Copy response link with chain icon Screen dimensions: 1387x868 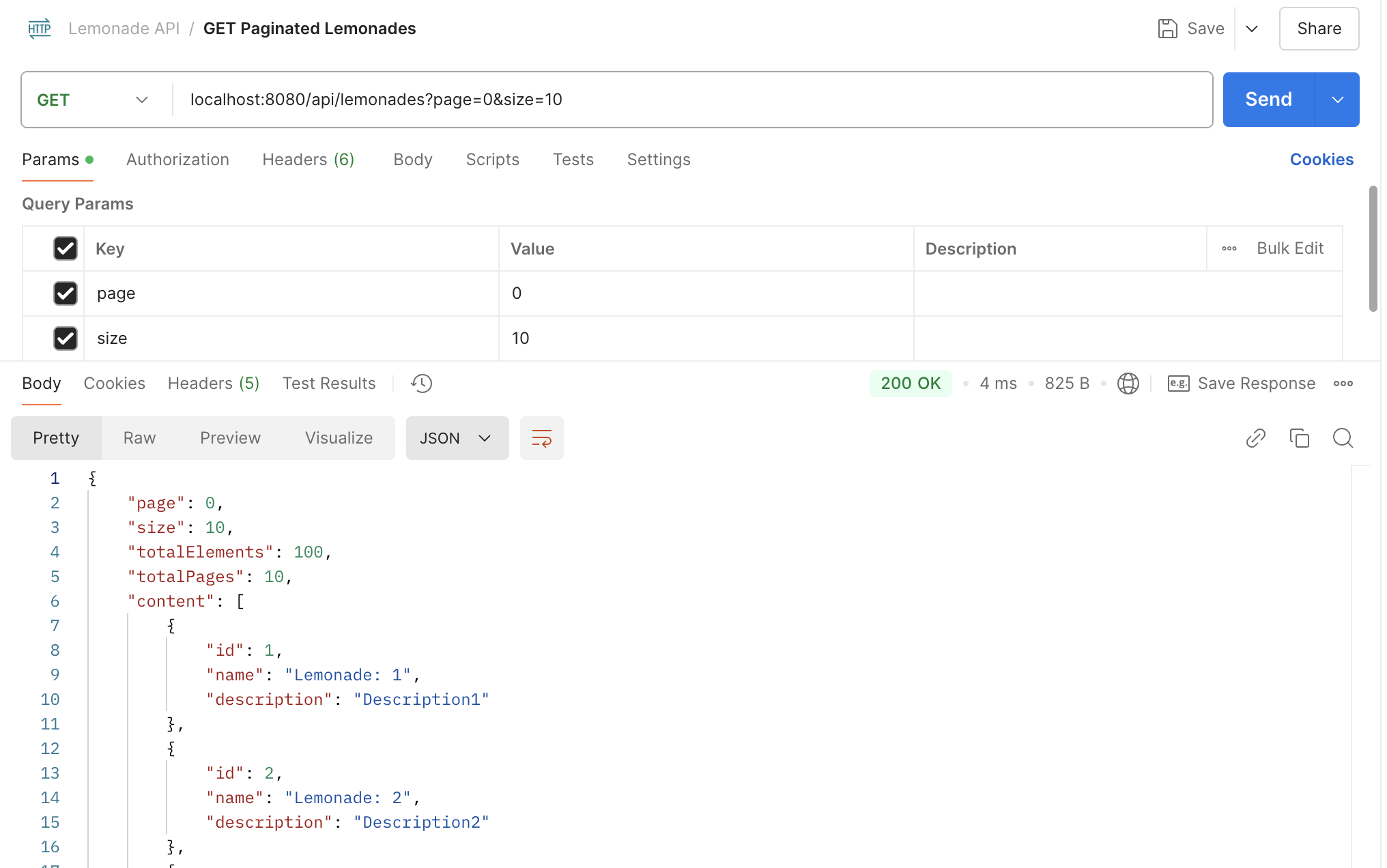pyautogui.click(x=1255, y=438)
